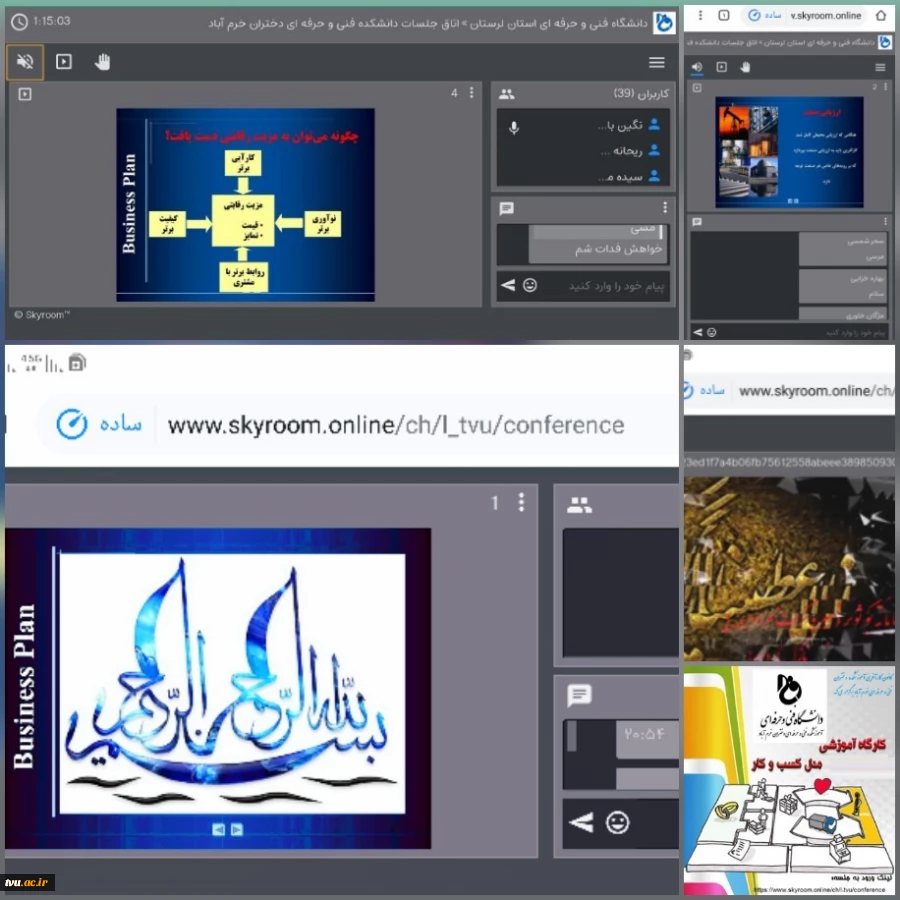Click the next-slide arrow under the Bismillah slide
Image resolution: width=900 pixels, height=900 pixels.
click(x=238, y=829)
